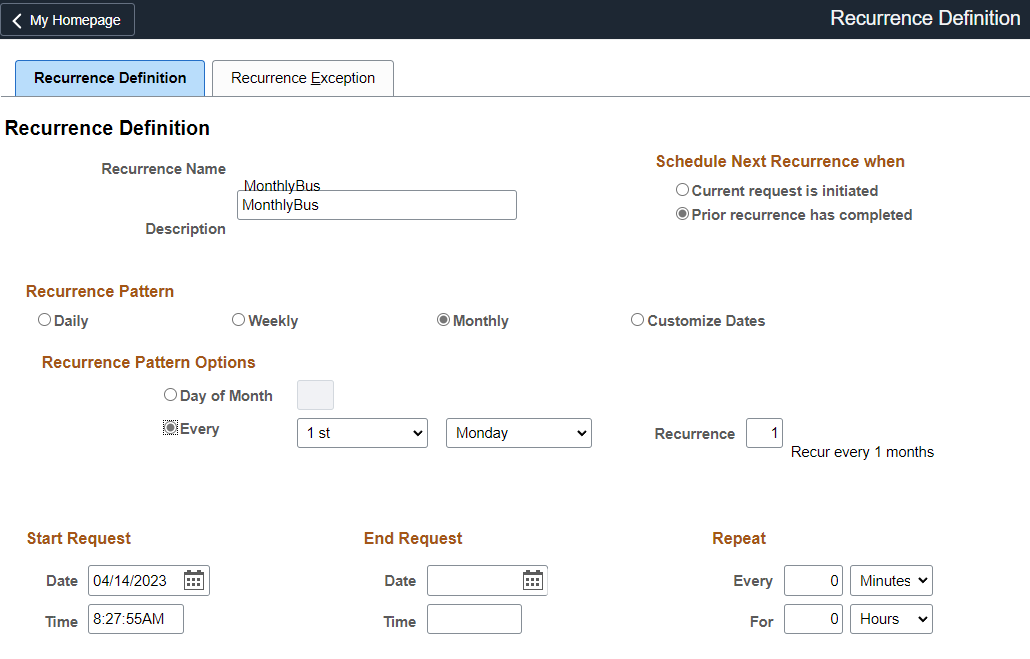Click the Start Request Time field
Image resolution: width=1030 pixels, height=659 pixels.
[x=135, y=618]
